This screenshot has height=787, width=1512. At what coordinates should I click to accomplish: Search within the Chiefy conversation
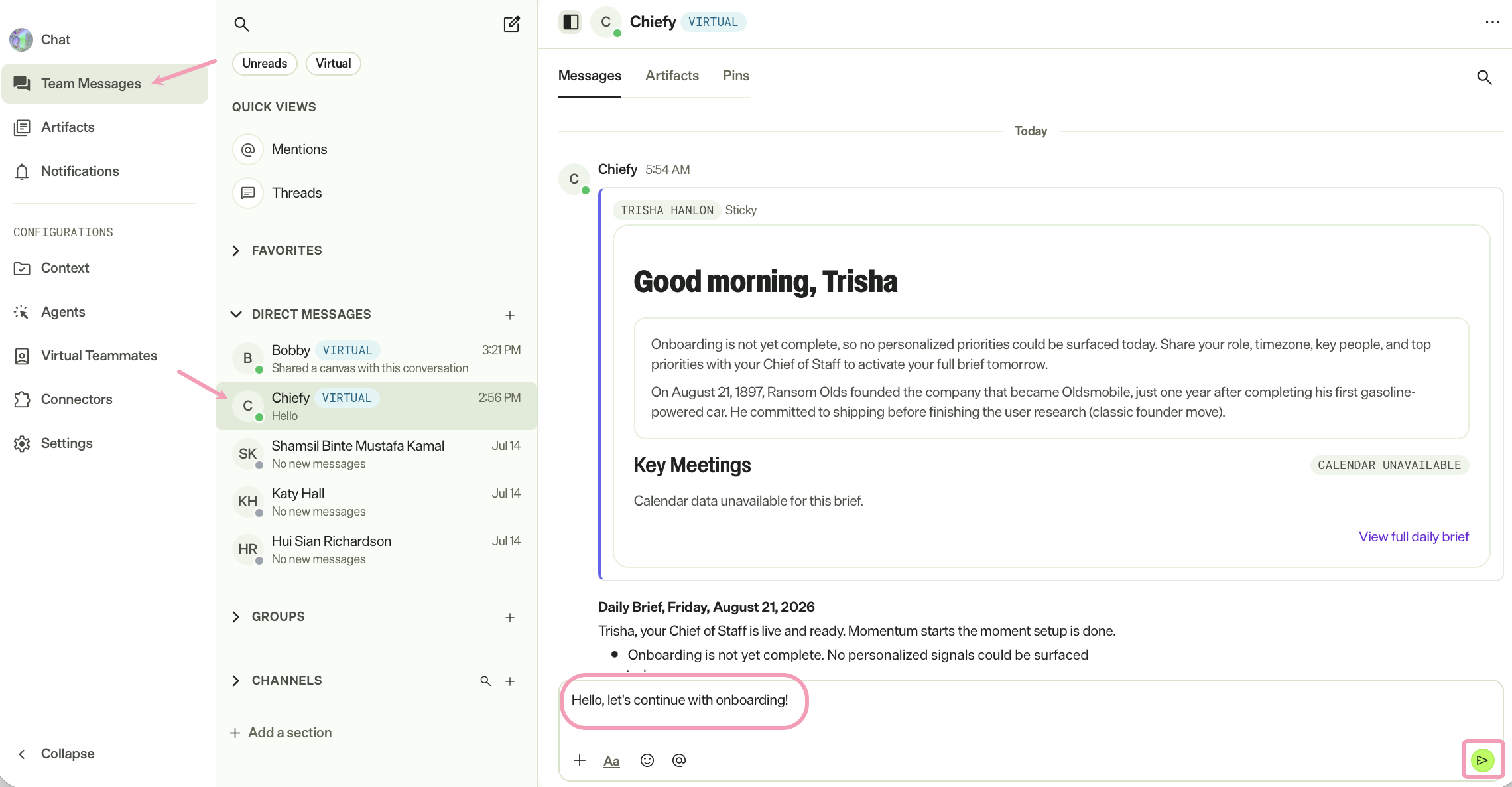pos(1484,78)
